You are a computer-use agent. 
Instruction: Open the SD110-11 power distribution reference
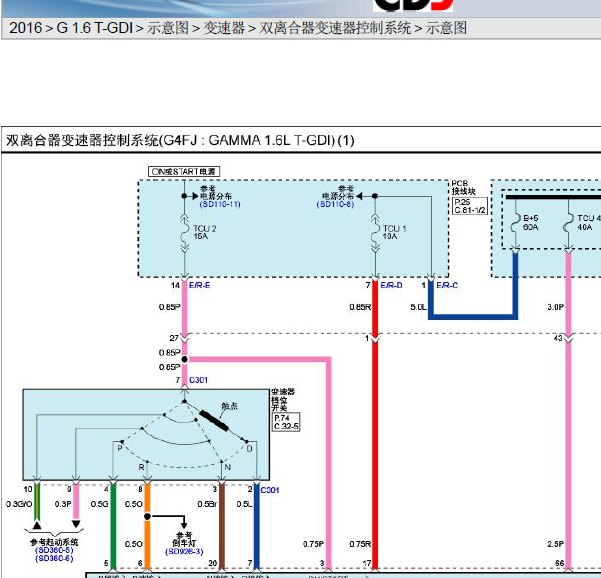pos(220,204)
